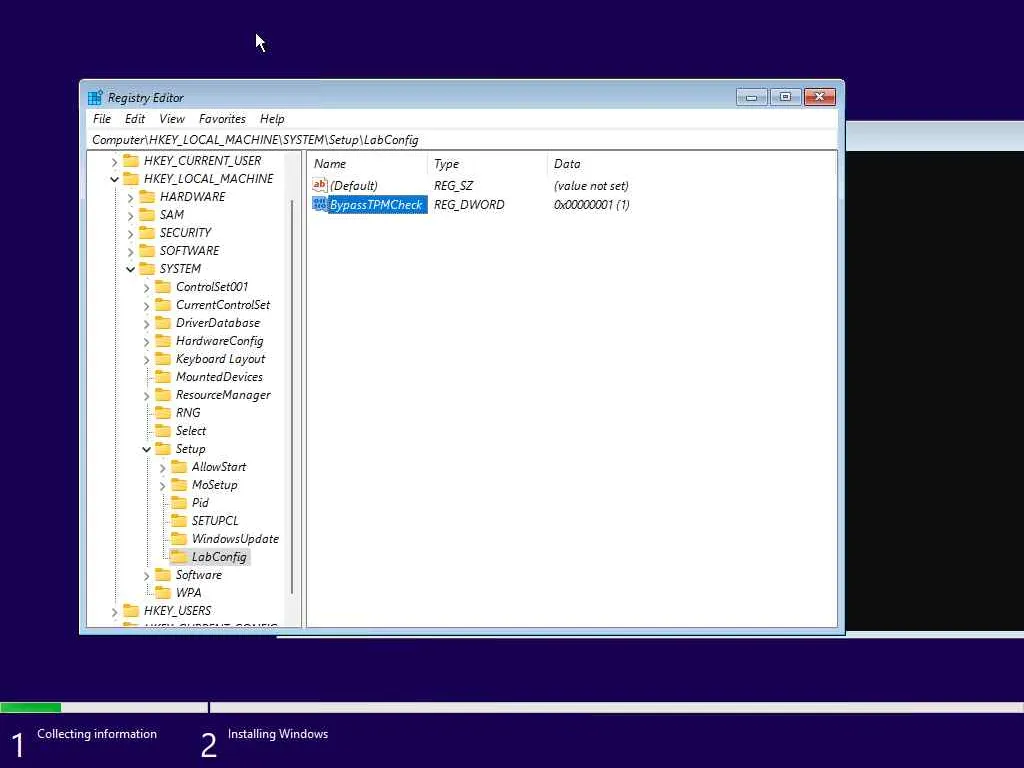Click the SECURITY folder icon
Image resolution: width=1024 pixels, height=768 pixels.
tap(148, 232)
